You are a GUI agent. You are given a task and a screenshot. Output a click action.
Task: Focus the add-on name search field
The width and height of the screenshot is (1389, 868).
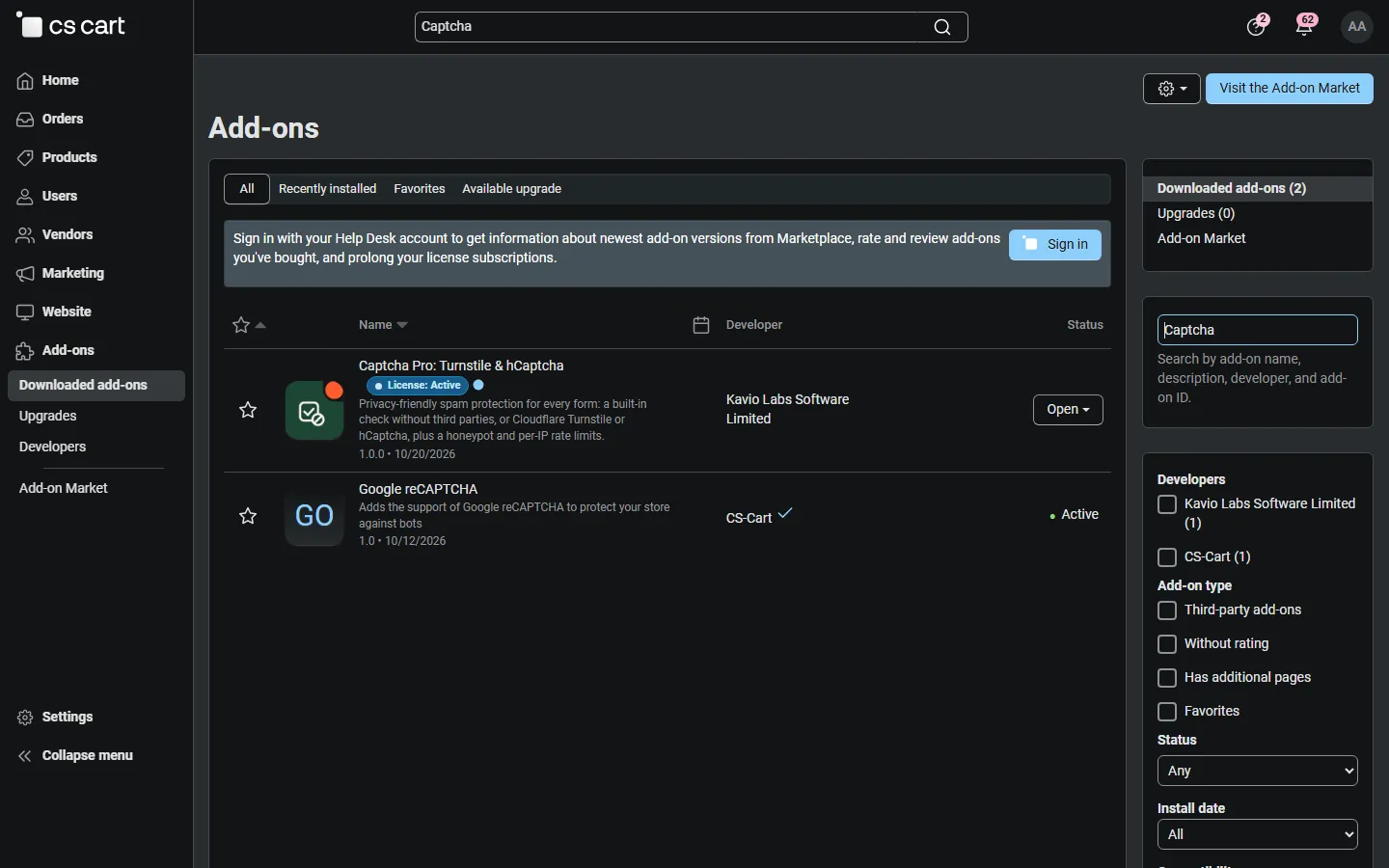click(x=1258, y=330)
